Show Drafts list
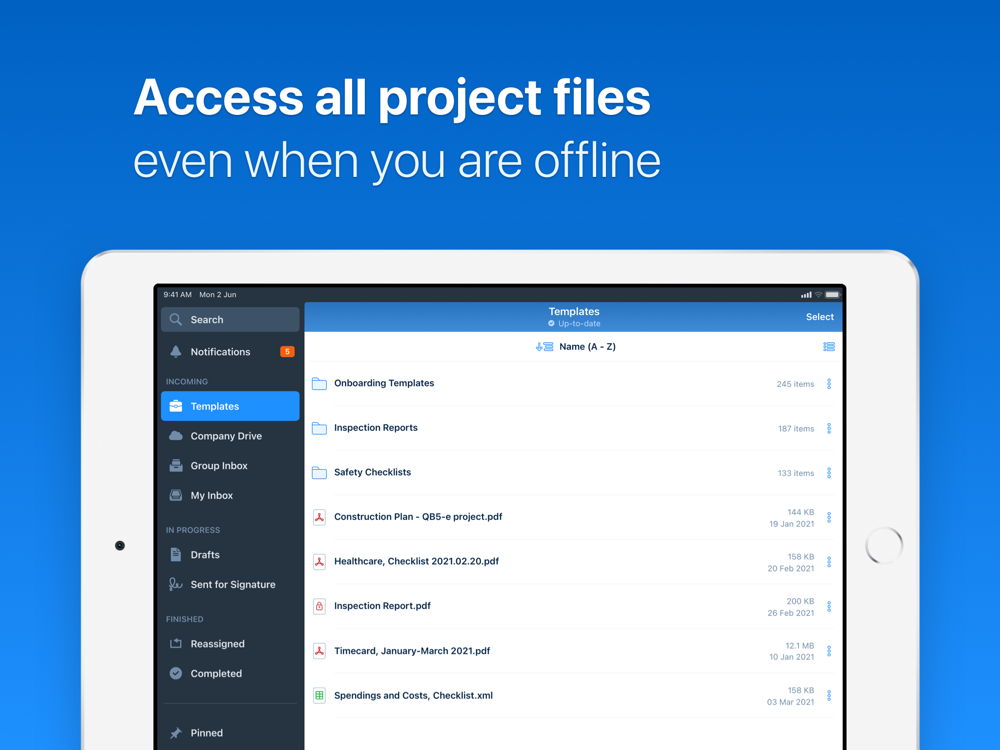Screen dimensions: 1000x750 230,554
